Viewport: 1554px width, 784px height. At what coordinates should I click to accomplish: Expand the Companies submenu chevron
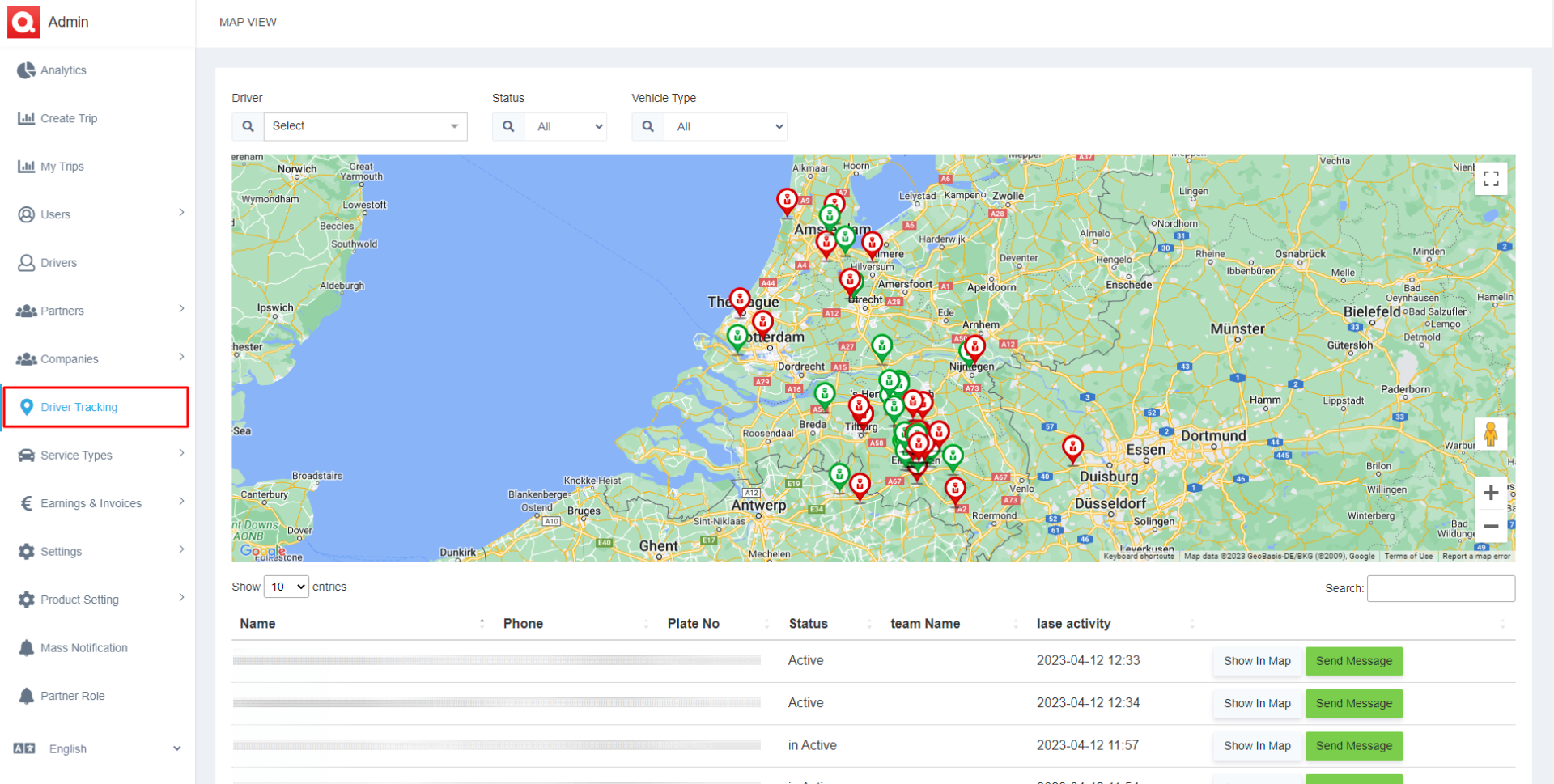coord(181,357)
